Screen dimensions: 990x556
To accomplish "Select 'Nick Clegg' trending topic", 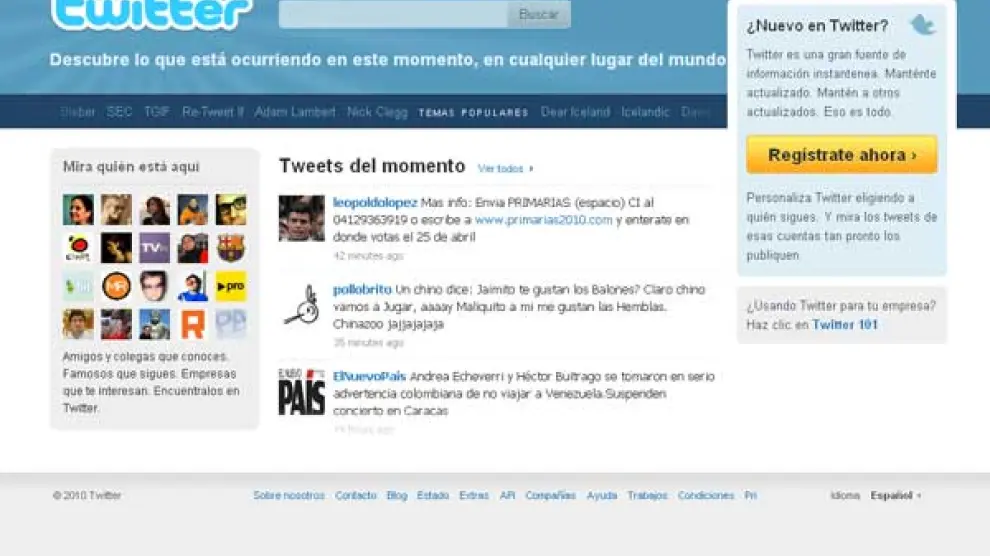I will click(x=377, y=112).
